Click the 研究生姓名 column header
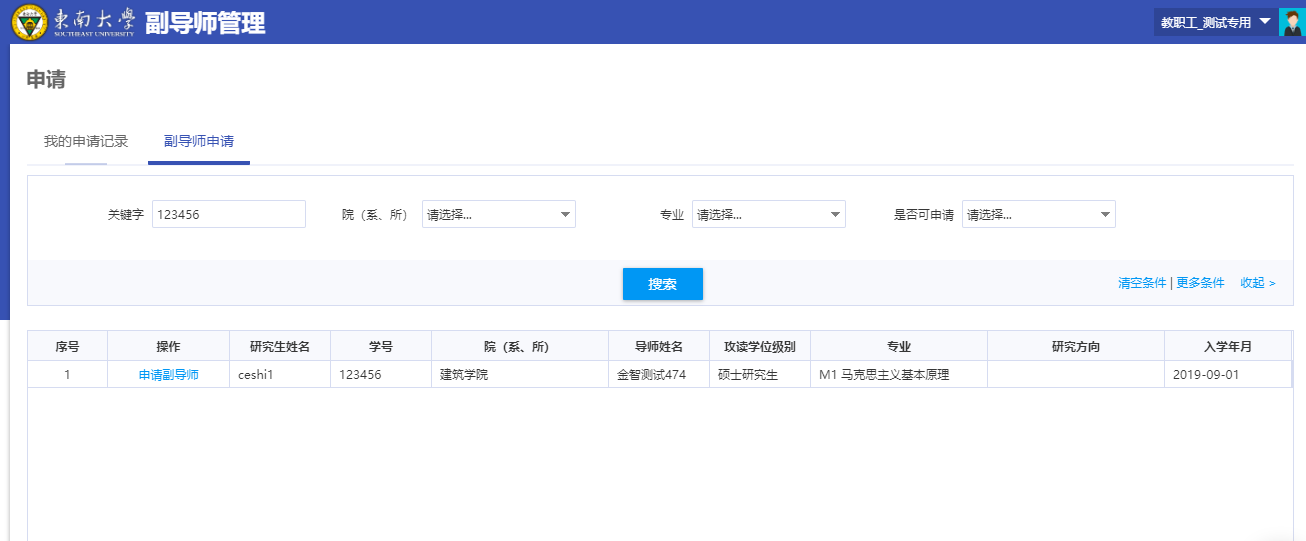The width and height of the screenshot is (1306, 541). click(280, 346)
